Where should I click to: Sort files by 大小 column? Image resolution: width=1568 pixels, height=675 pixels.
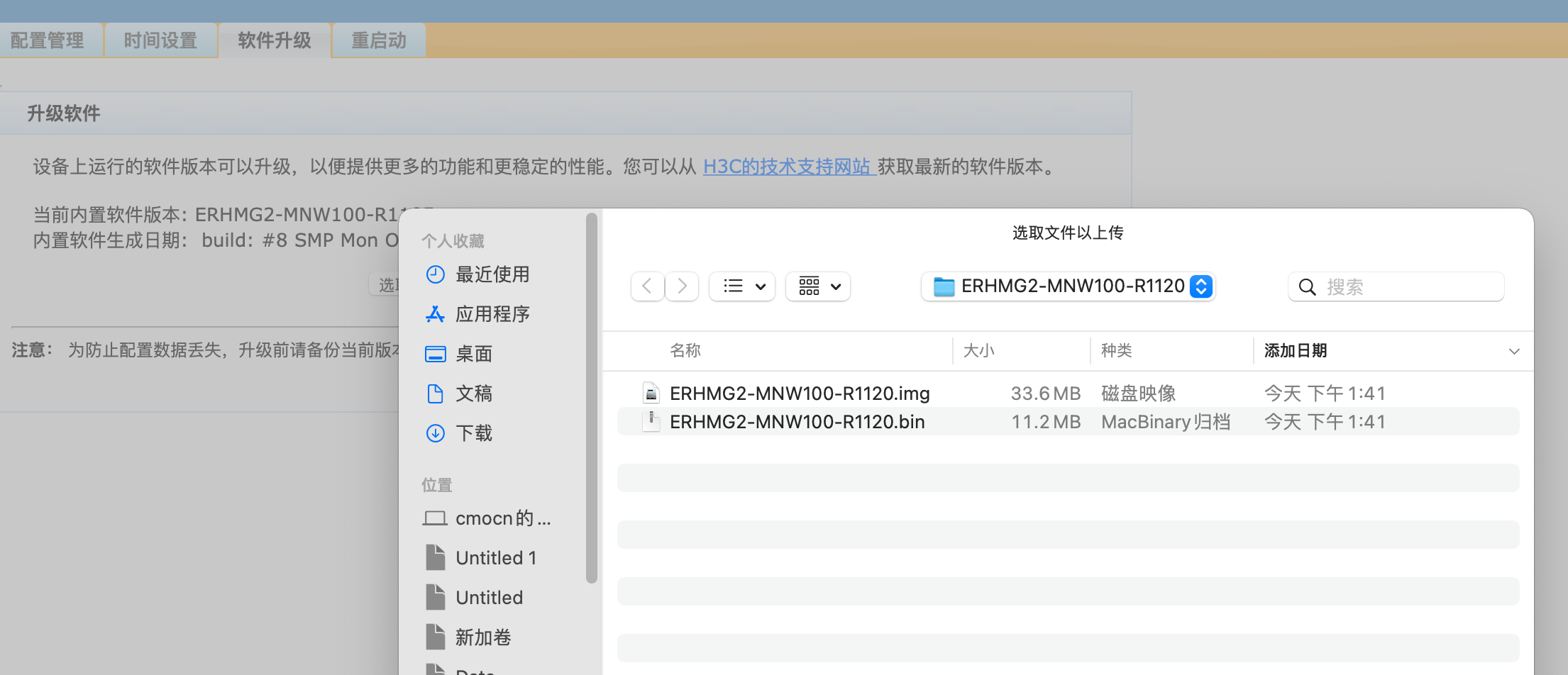point(979,350)
